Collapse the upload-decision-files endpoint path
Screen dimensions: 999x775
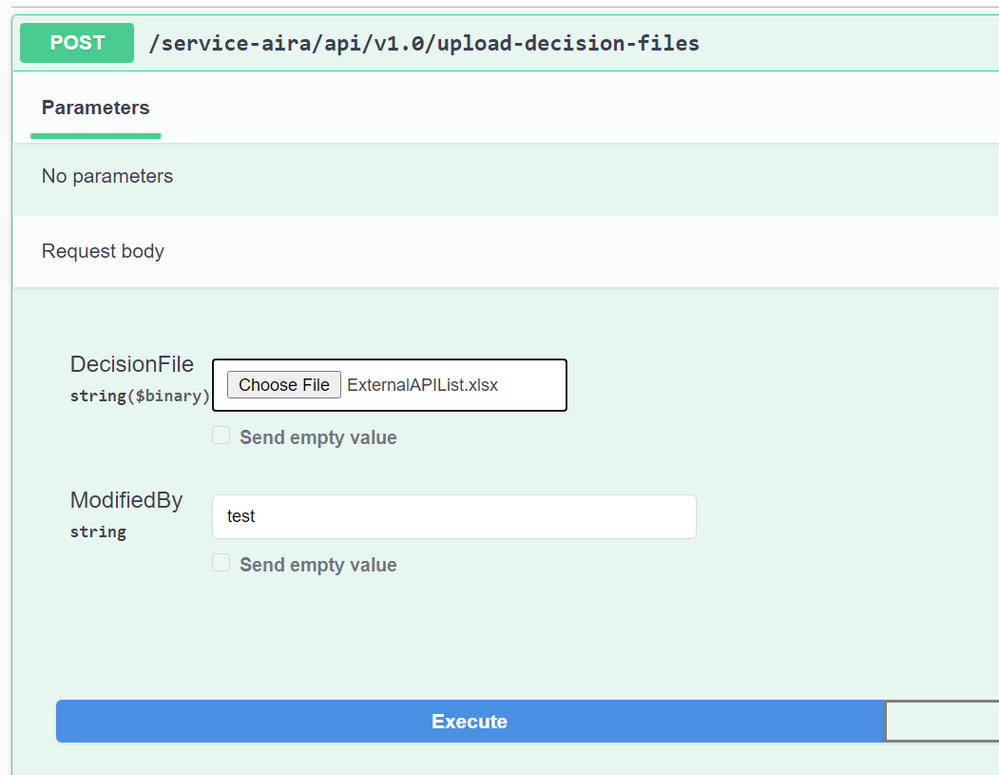(423, 43)
